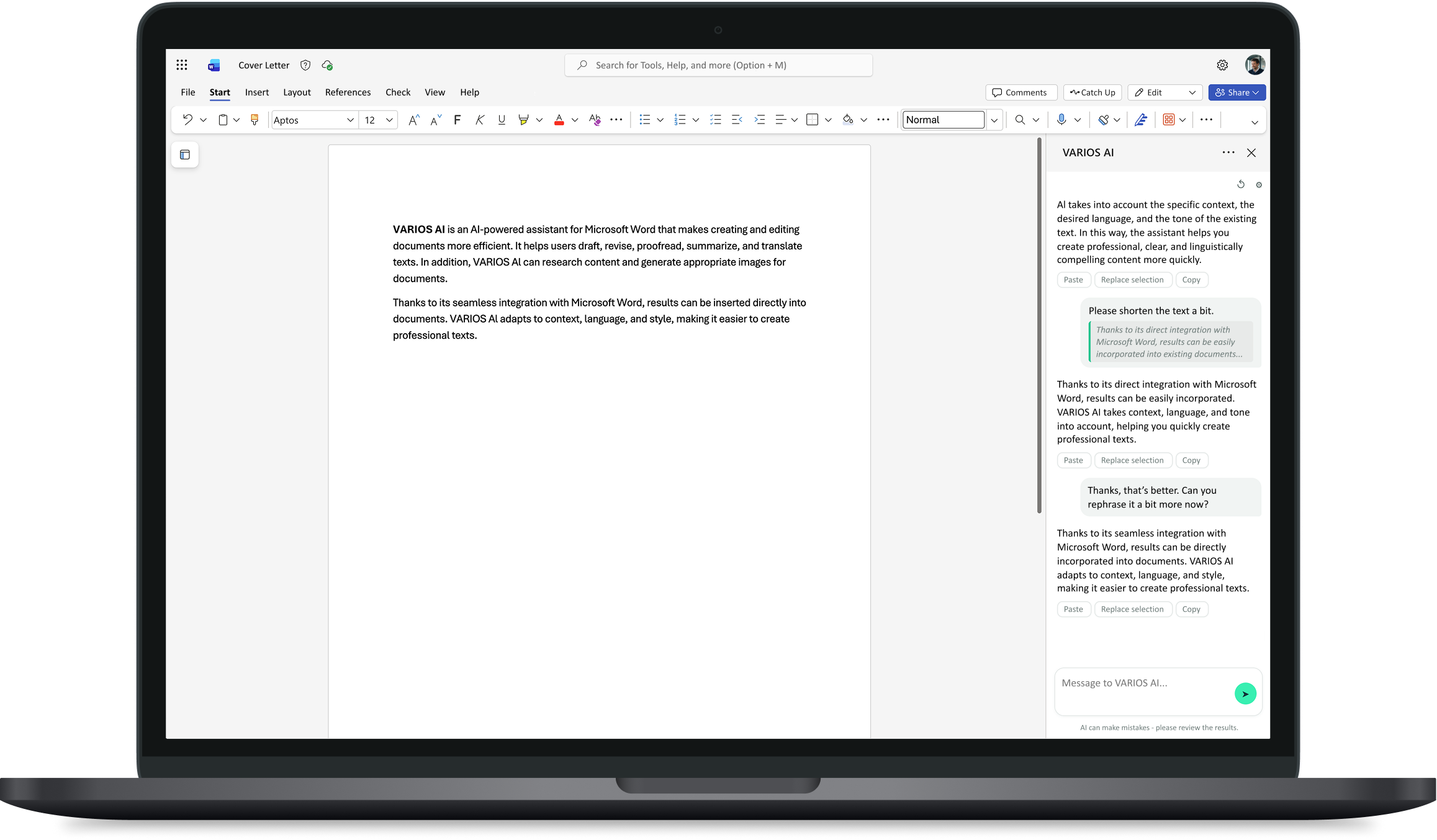Open the File menu
This screenshot has width=1437, height=840.
coord(188,92)
